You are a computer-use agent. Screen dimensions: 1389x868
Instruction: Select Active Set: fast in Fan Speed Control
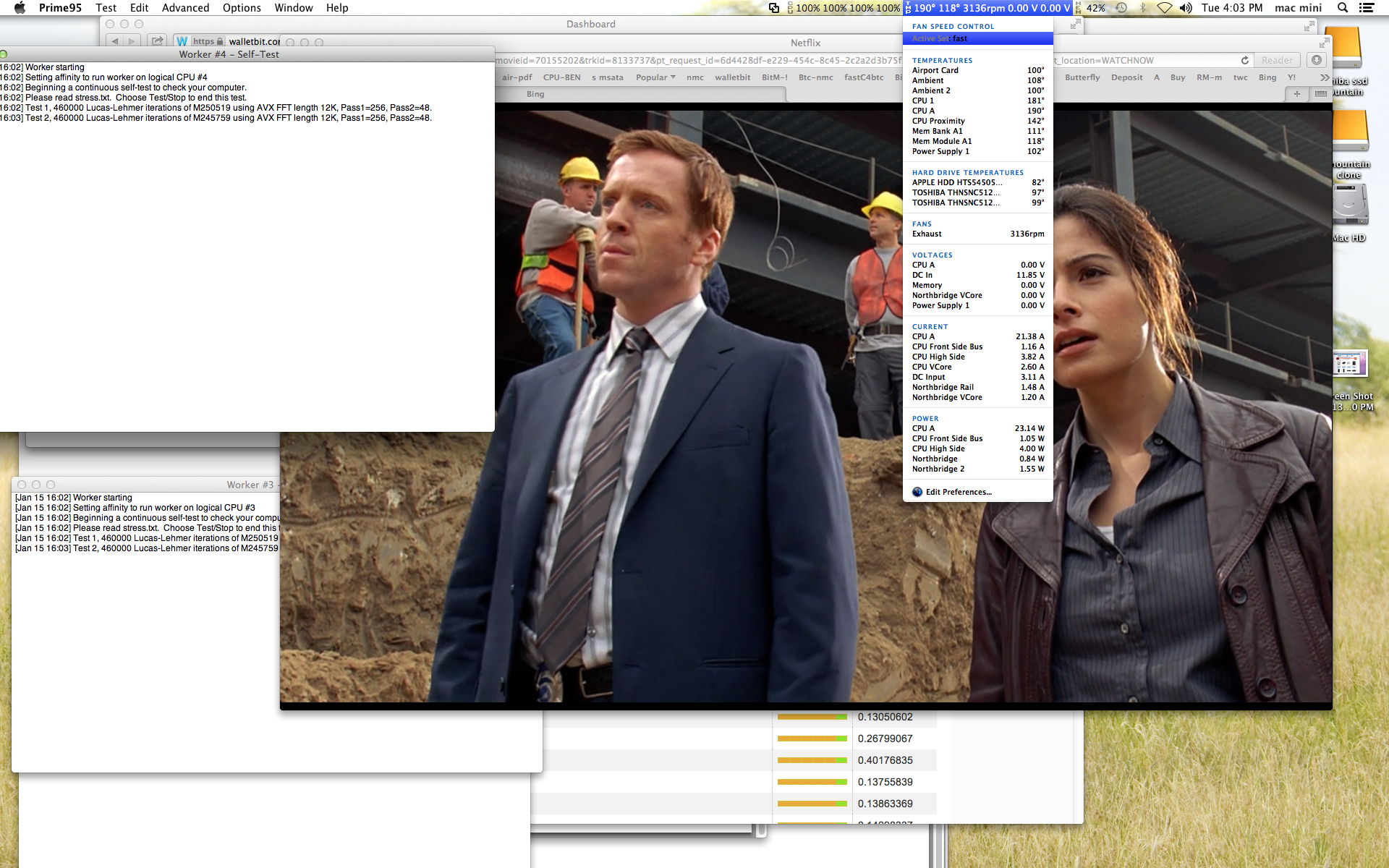977,39
